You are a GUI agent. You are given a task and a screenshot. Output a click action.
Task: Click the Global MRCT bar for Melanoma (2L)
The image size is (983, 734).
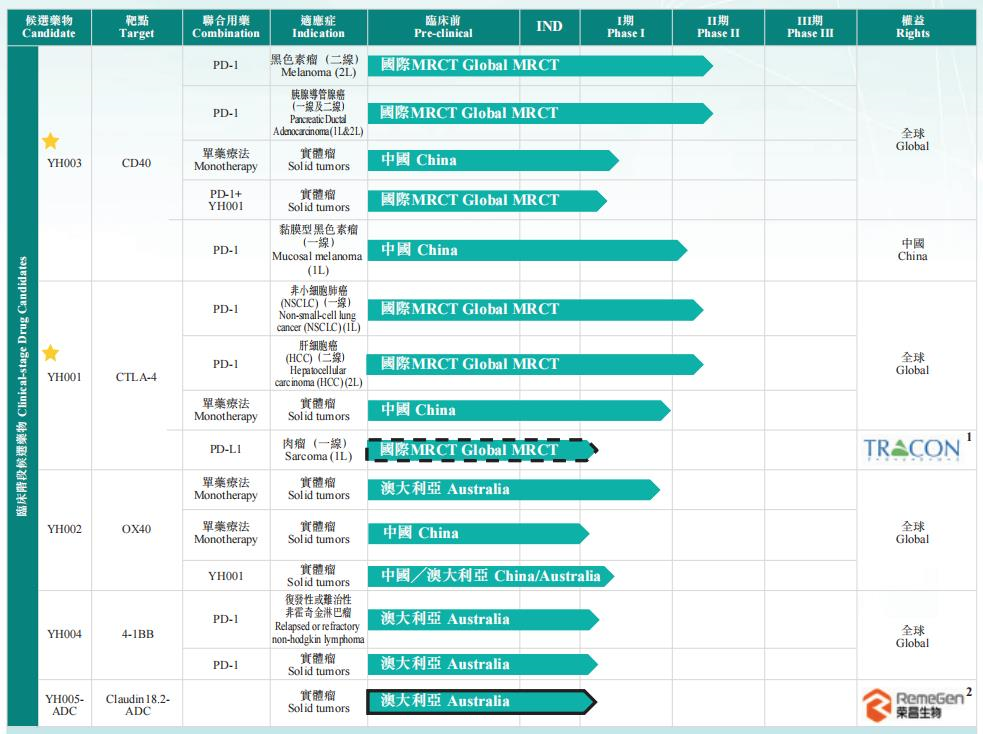pos(538,65)
